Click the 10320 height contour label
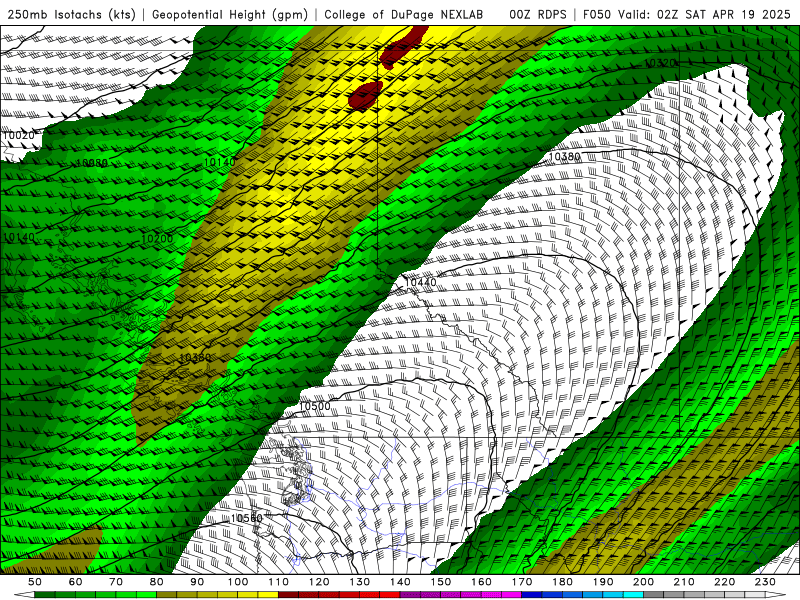Screen dimensions: 800x600 [x=660, y=63]
